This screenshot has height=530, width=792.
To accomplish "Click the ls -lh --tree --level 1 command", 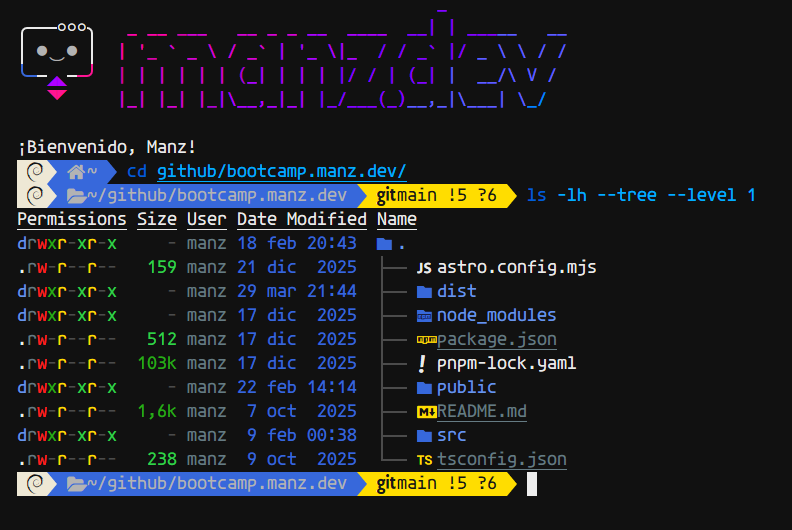I will point(641,195).
